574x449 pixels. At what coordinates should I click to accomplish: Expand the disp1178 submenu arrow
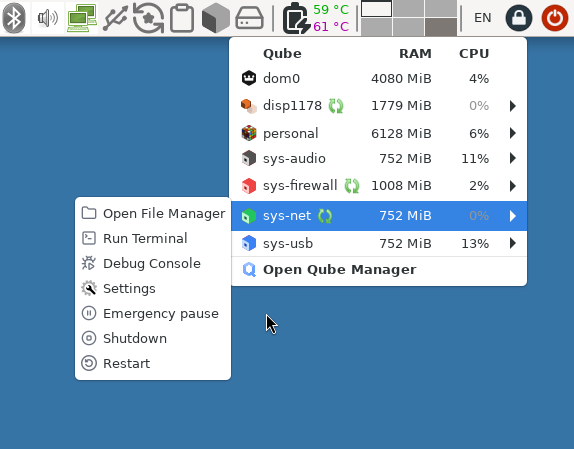(513, 106)
